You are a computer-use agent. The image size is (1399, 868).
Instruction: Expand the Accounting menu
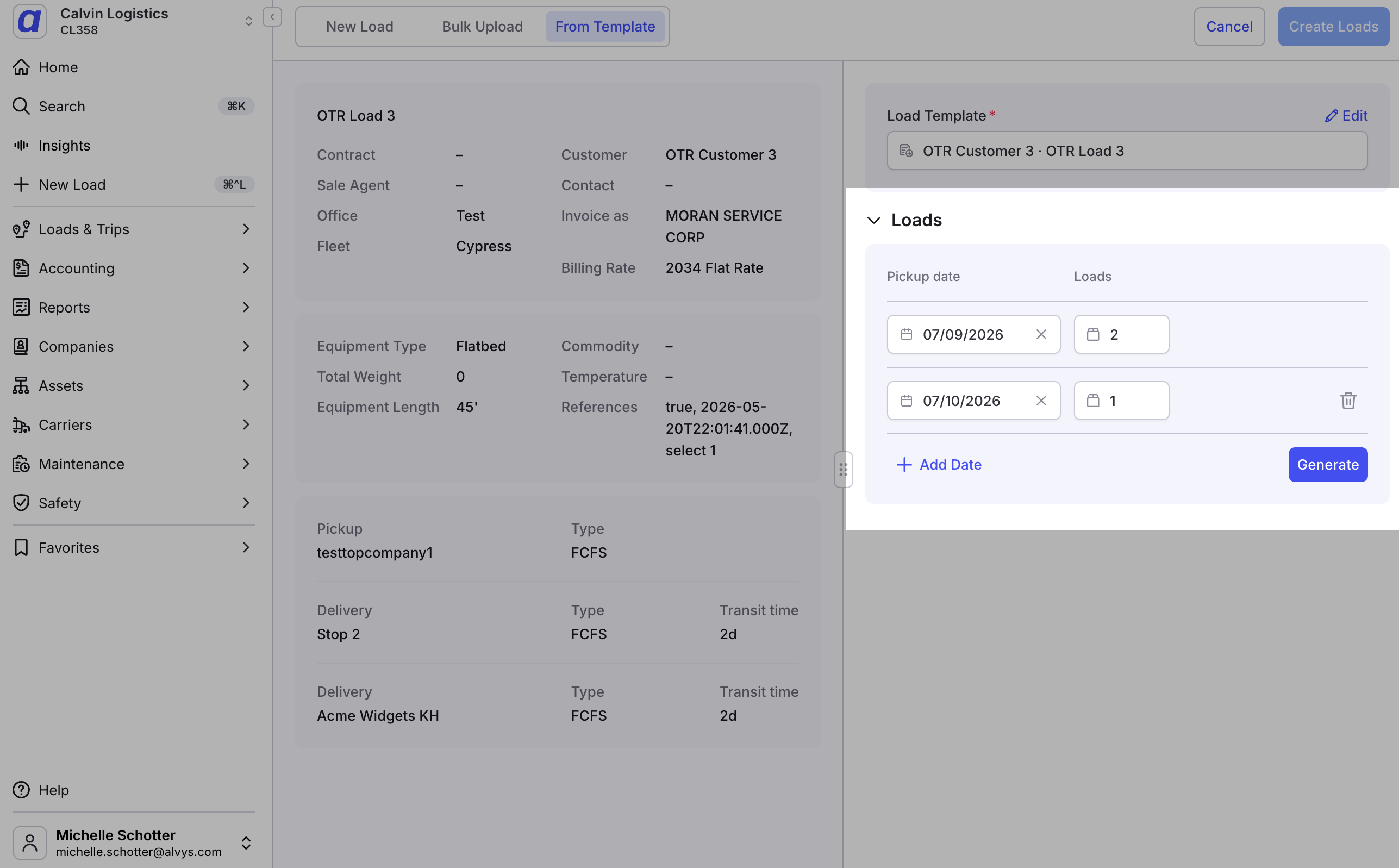point(133,268)
